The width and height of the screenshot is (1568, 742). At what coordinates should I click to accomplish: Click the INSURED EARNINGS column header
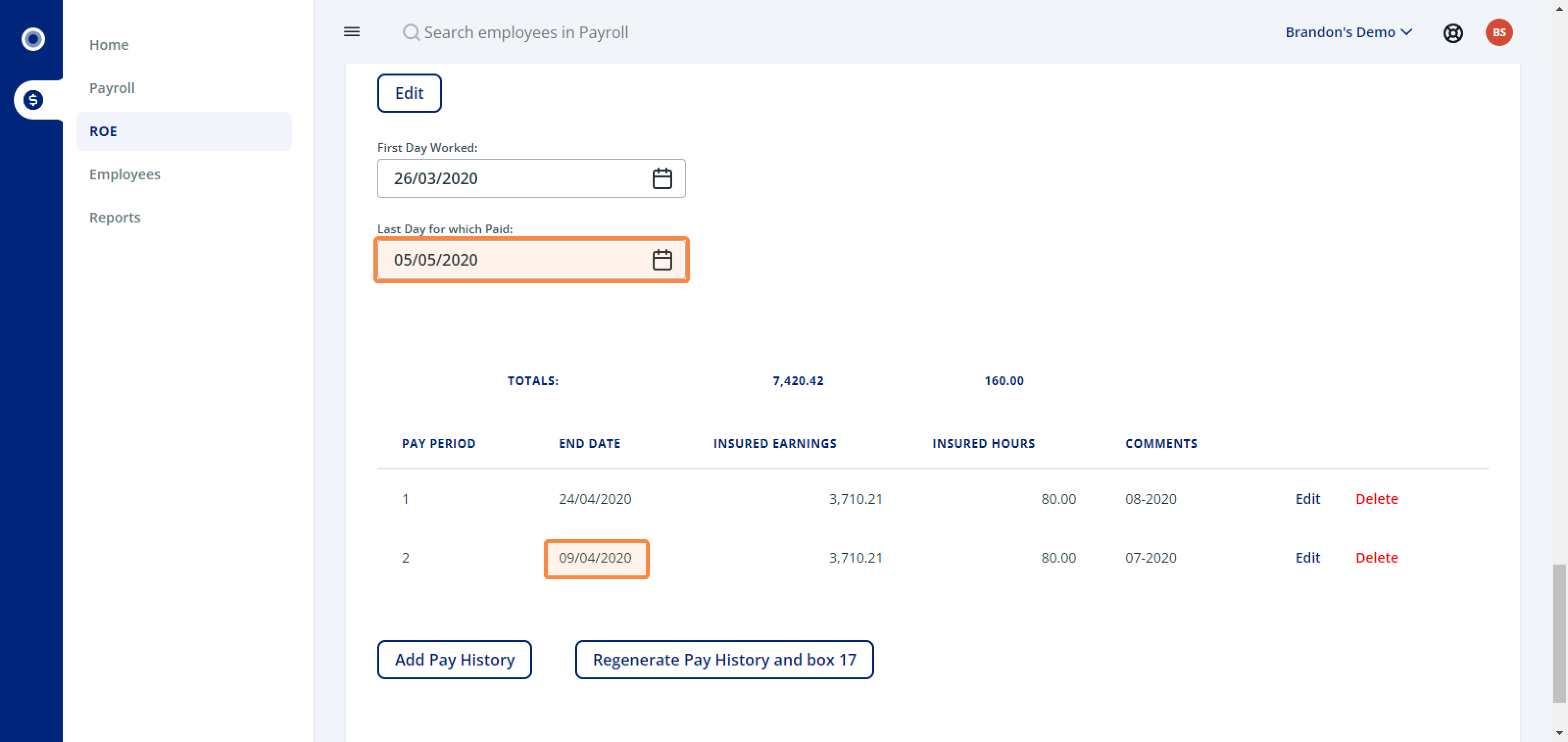(x=774, y=444)
